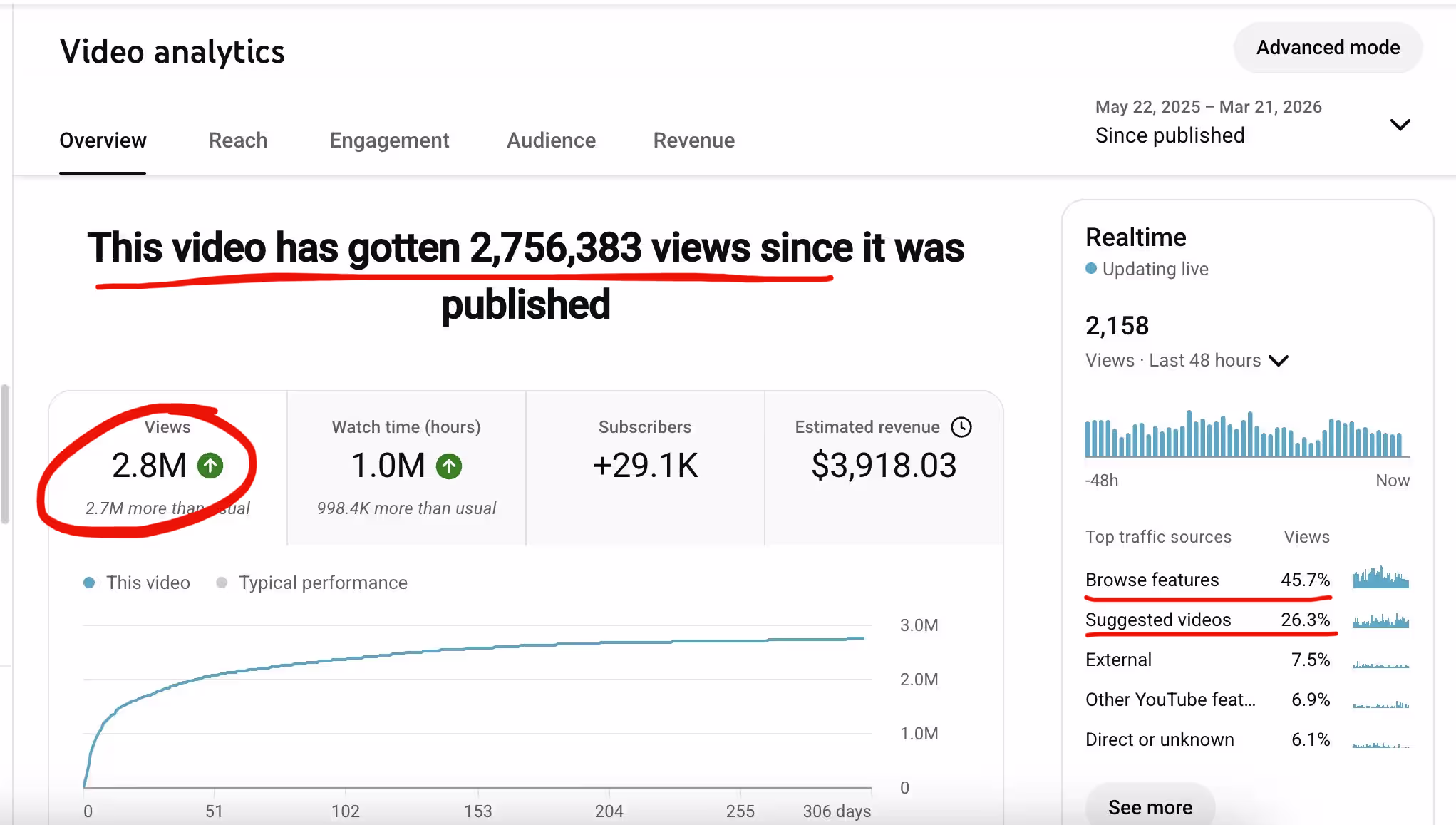Click the green up-arrow beside Watch time
The width and height of the screenshot is (1456, 825).
449,466
